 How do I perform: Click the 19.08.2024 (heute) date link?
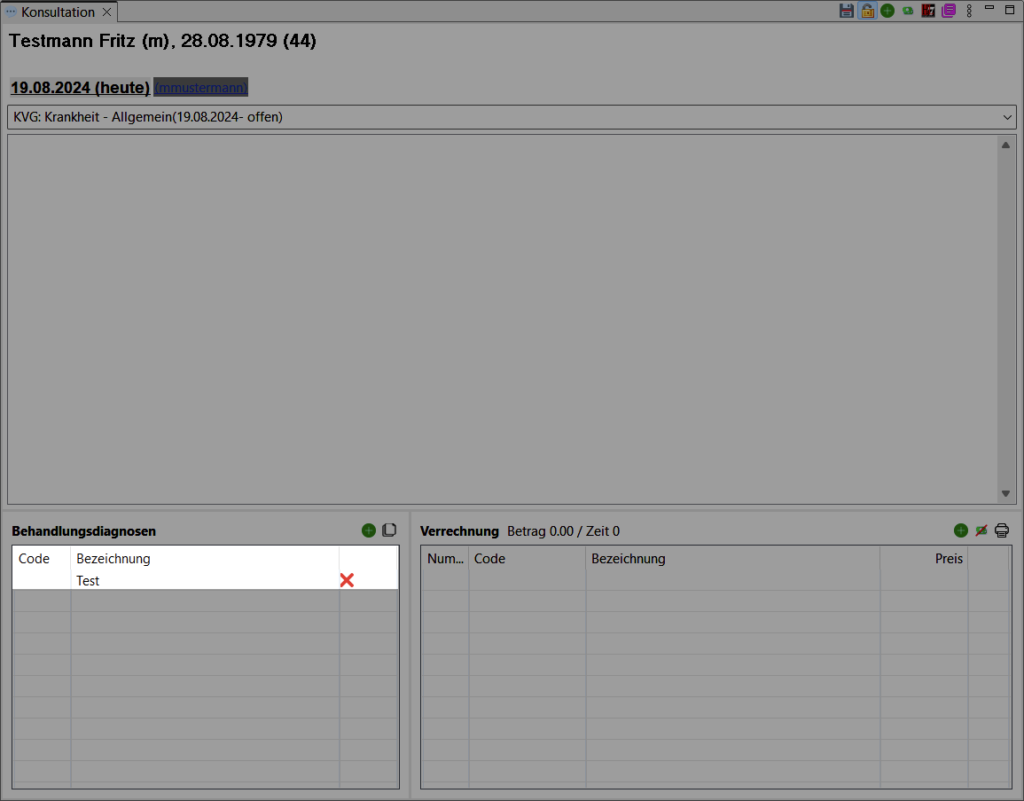pos(80,88)
